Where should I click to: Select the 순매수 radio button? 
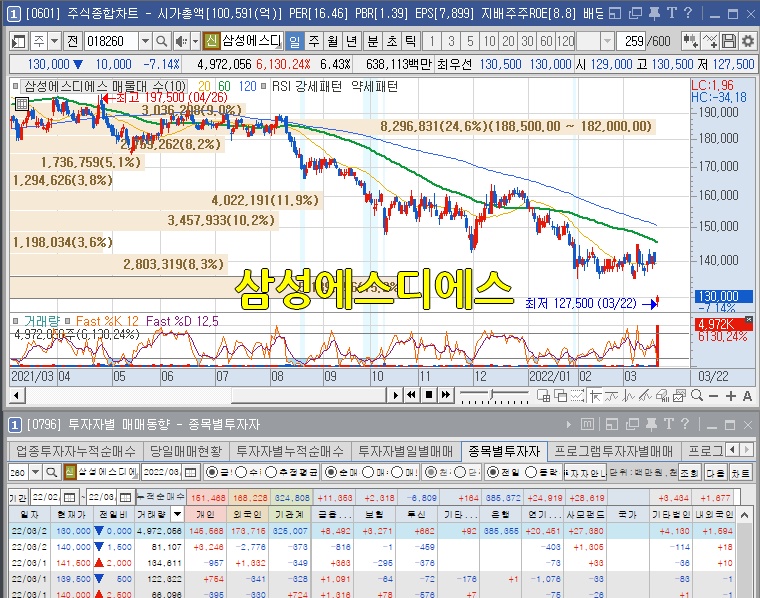point(330,472)
